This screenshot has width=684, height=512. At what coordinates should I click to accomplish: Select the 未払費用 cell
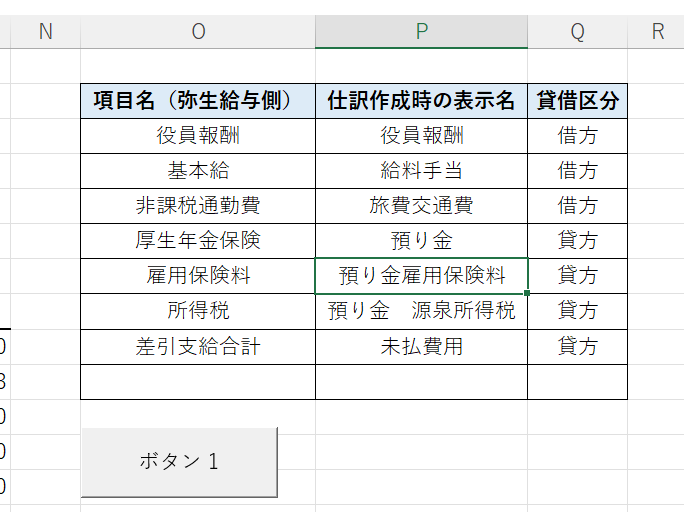(x=421, y=347)
